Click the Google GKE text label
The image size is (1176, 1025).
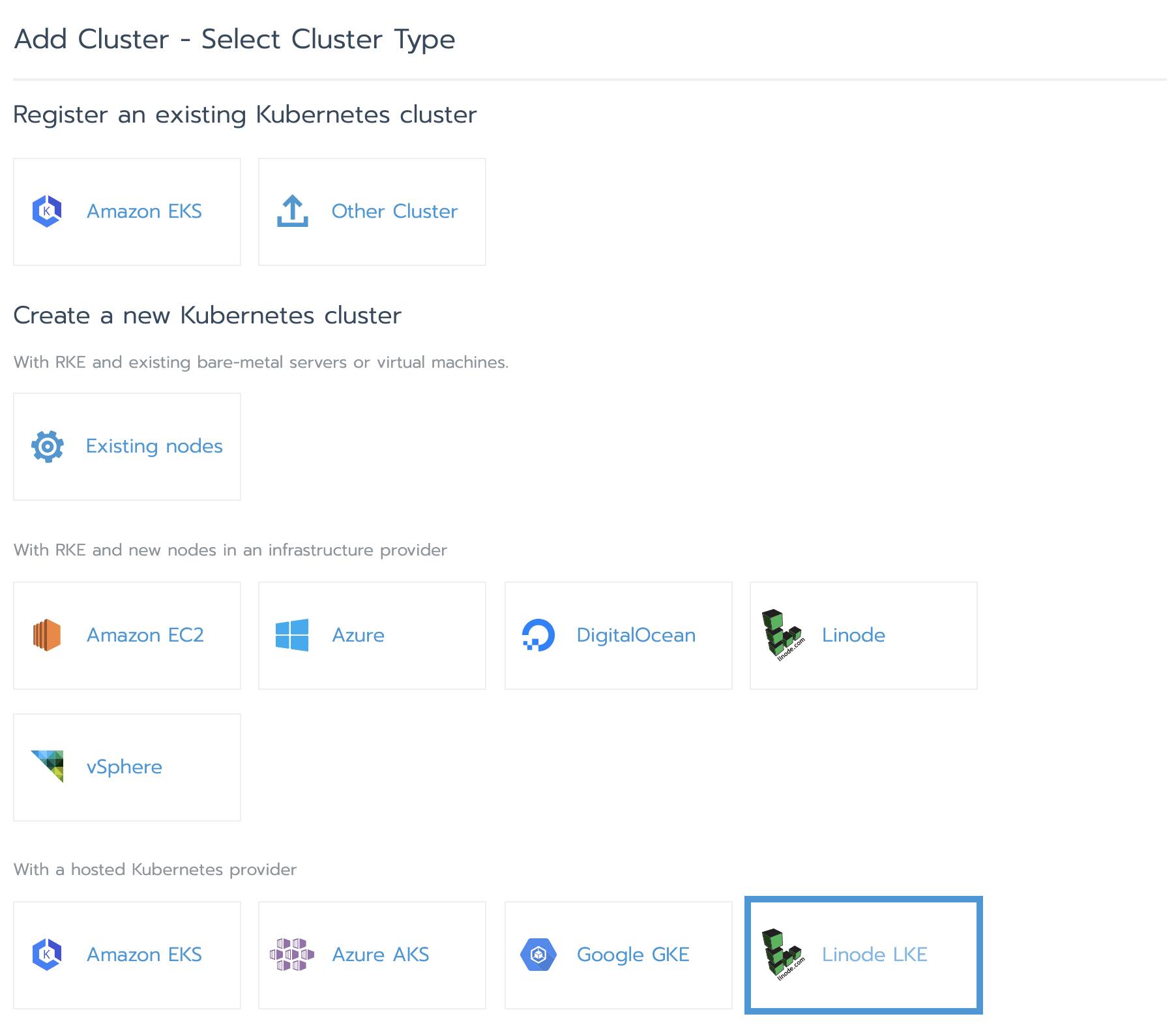point(632,954)
